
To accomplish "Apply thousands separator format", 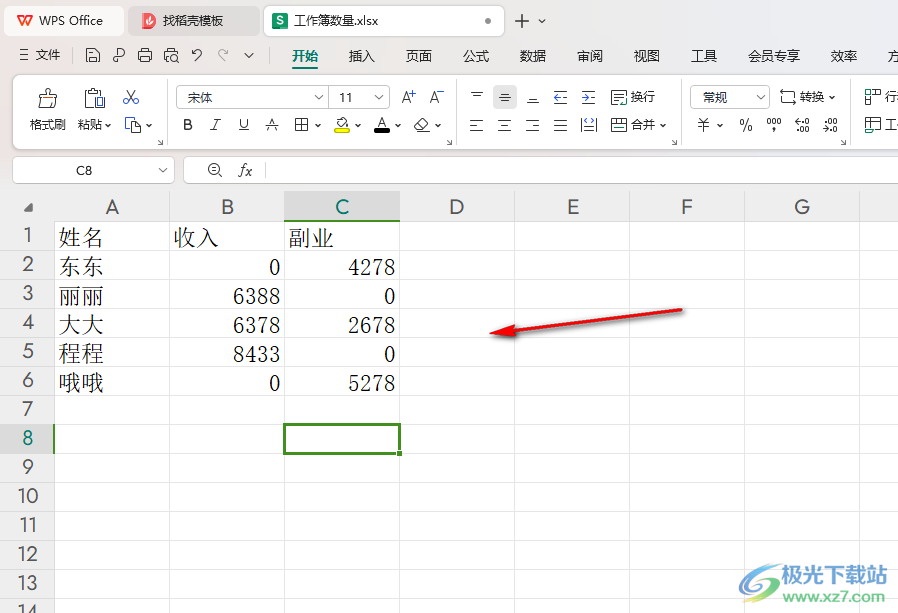I will tap(774, 125).
